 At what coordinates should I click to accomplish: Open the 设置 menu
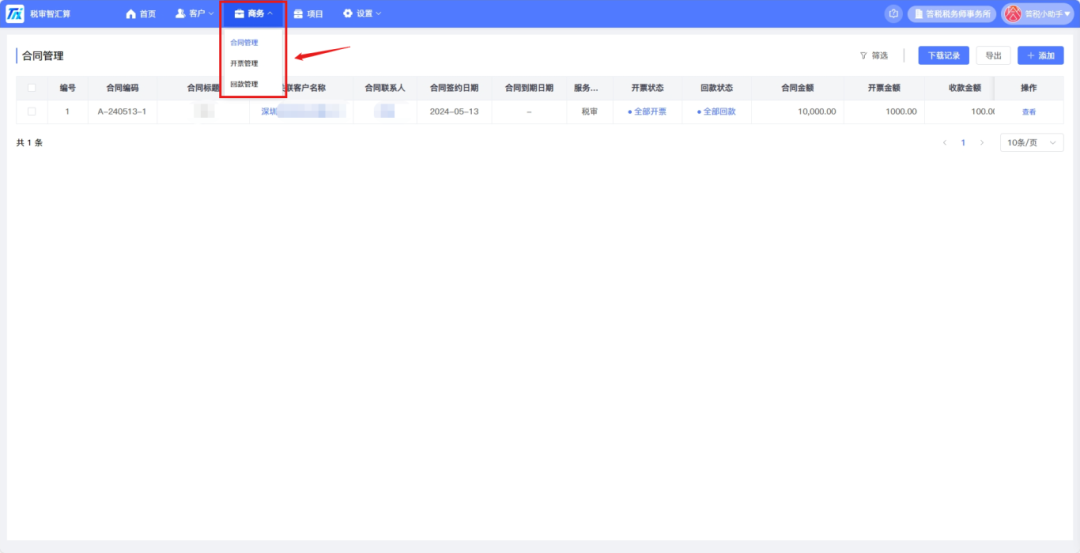[x=362, y=14]
